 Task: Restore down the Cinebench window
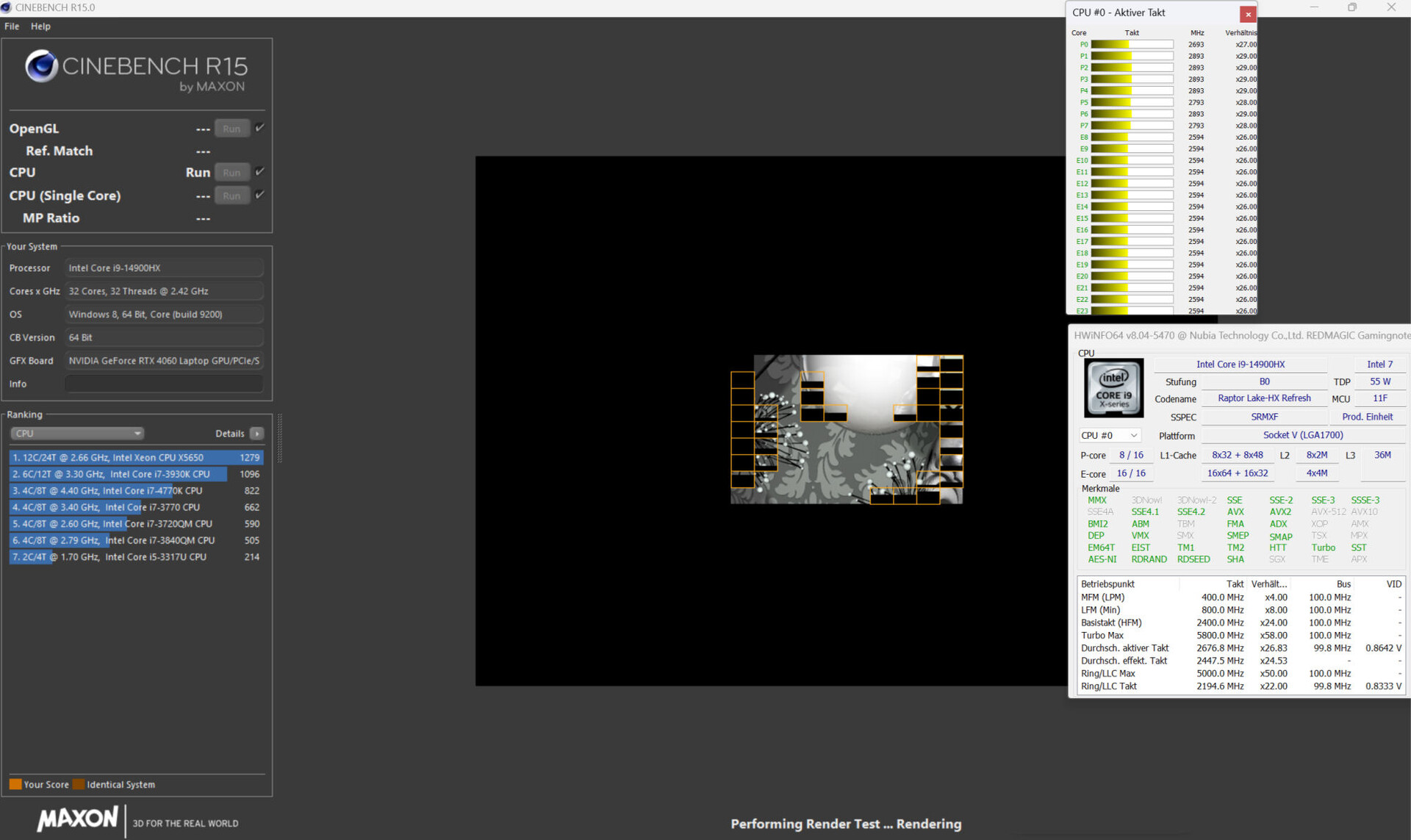tap(1352, 7)
